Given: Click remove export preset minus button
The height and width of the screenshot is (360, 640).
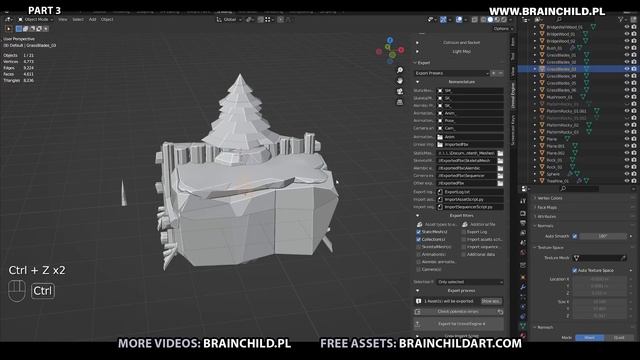Looking at the screenshot, I should [500, 73].
